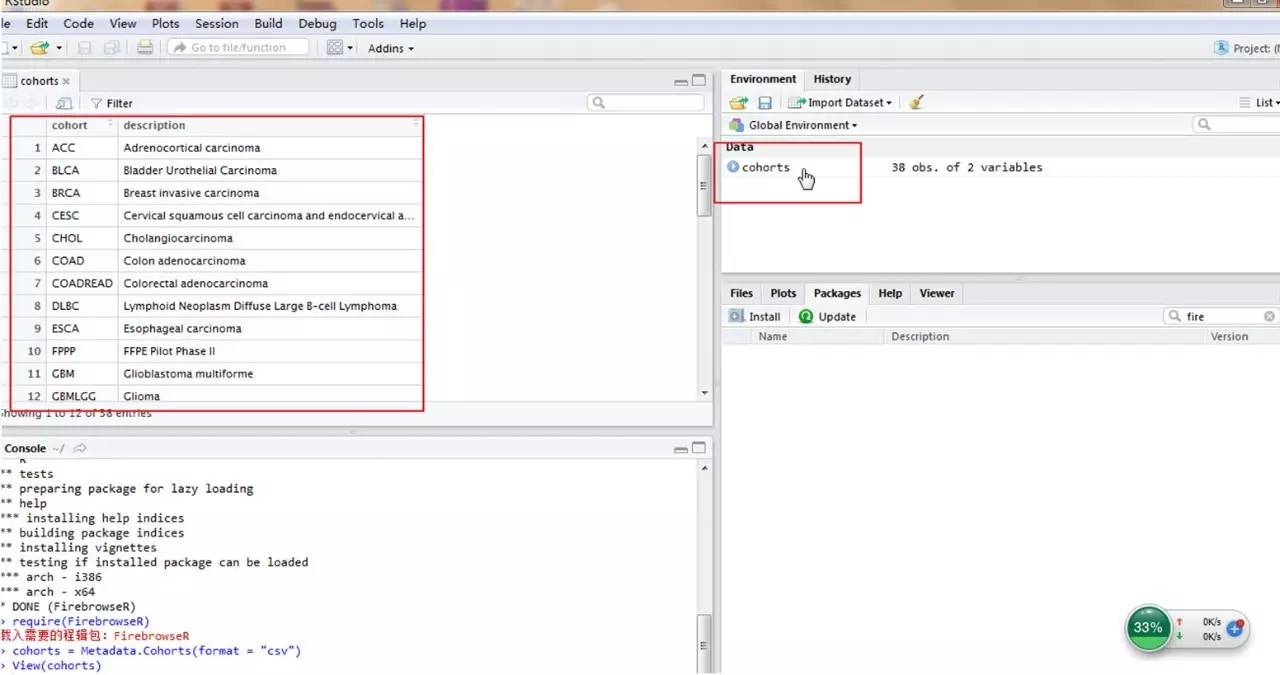Image resolution: width=1280 pixels, height=675 pixels.
Task: Toggle the Filter option in data viewer
Action: (x=111, y=103)
